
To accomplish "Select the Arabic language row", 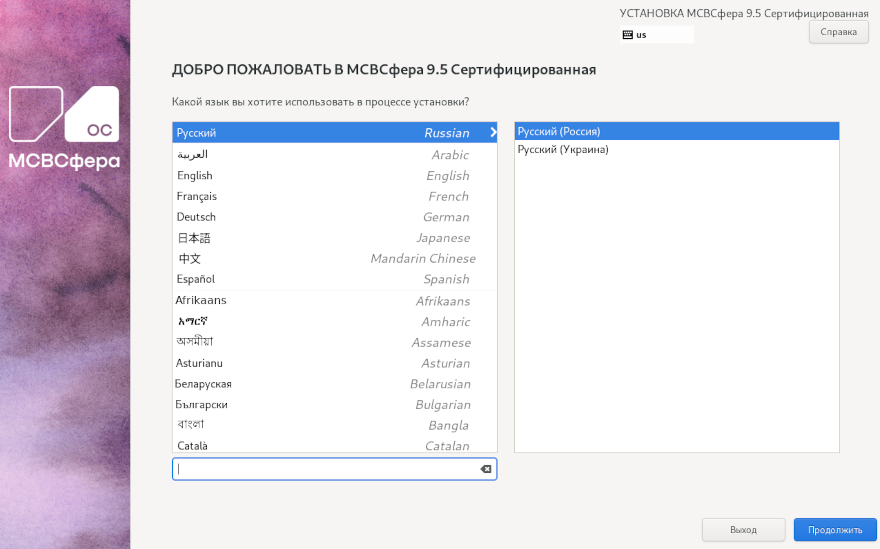I will click(x=334, y=155).
